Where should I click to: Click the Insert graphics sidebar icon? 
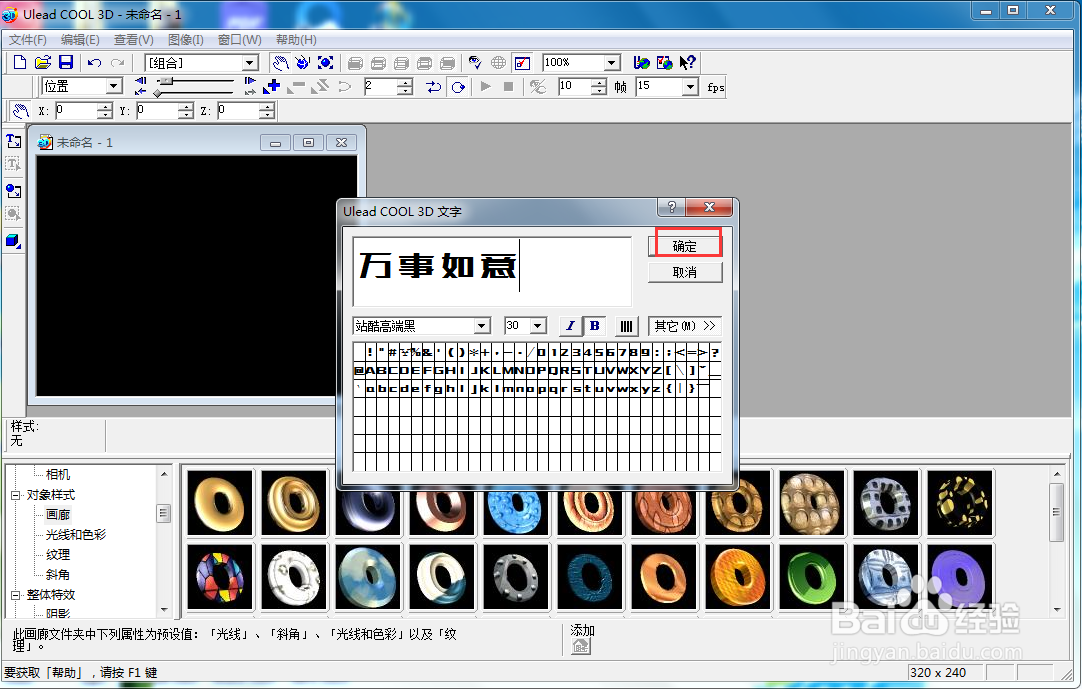click(13, 191)
